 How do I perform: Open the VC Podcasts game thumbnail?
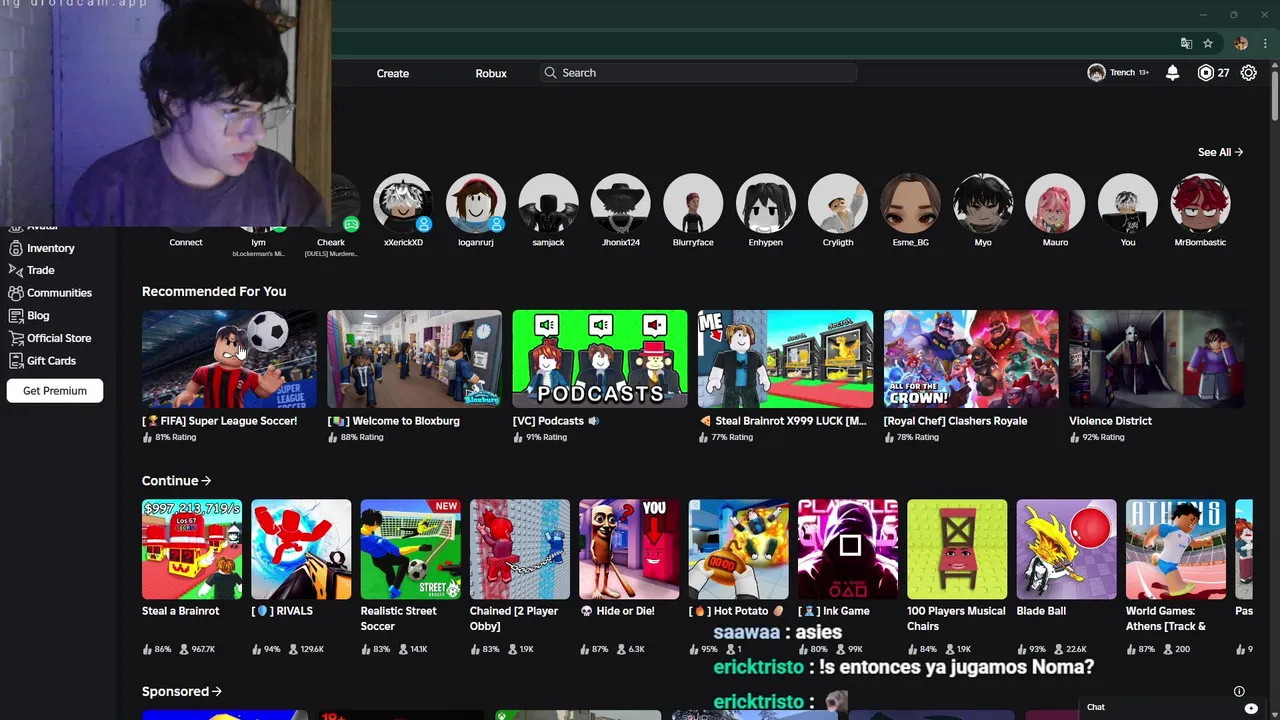tap(600, 359)
